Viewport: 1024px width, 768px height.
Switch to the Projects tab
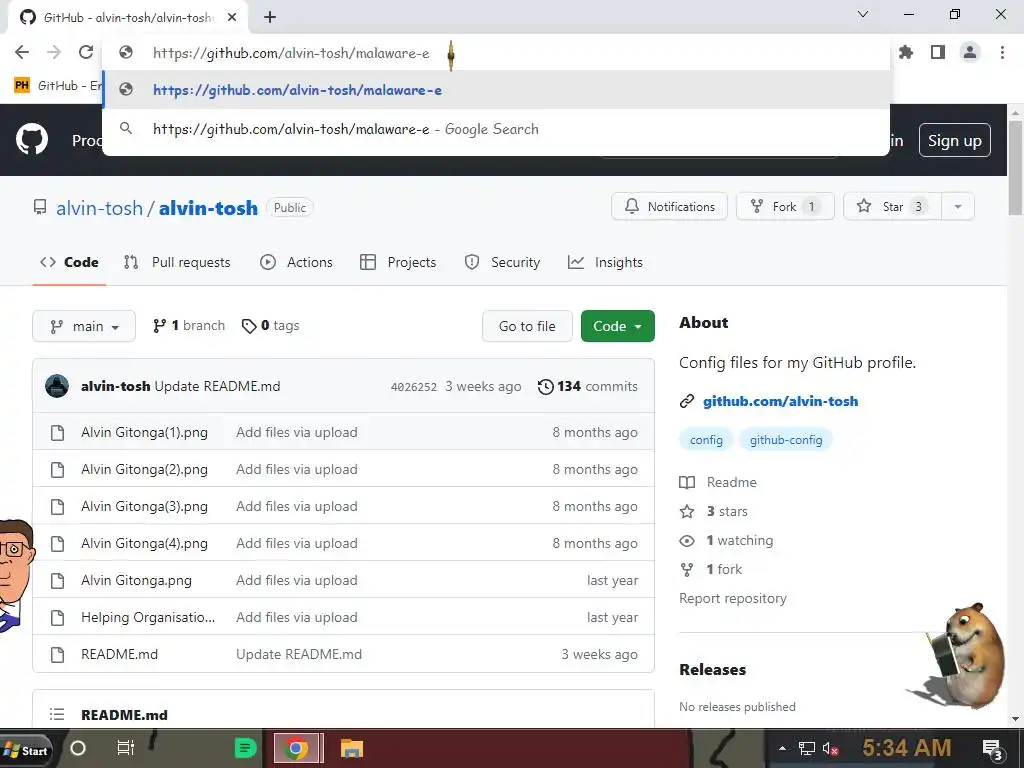click(x=398, y=263)
